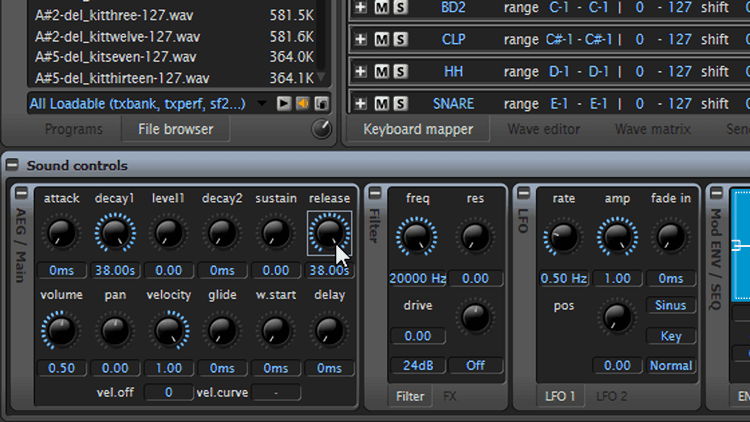Image resolution: width=750 pixels, height=422 pixels.
Task: Click the glide knob
Action: click(222, 330)
